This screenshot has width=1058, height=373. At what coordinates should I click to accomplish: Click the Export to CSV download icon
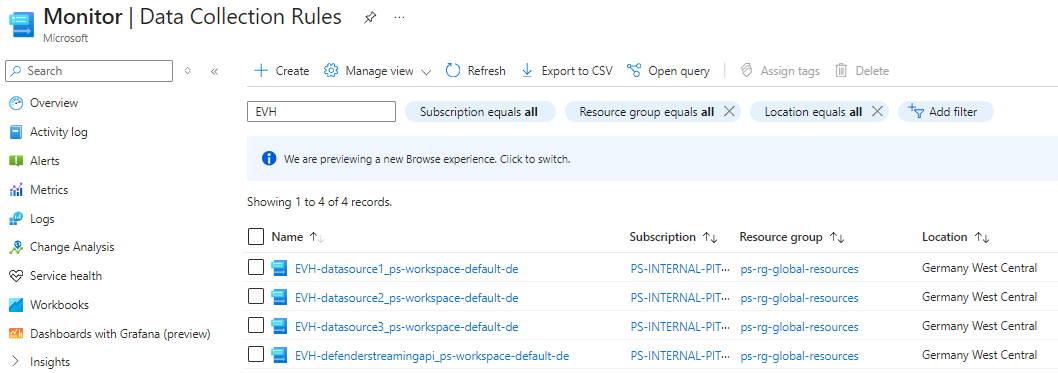[528, 71]
